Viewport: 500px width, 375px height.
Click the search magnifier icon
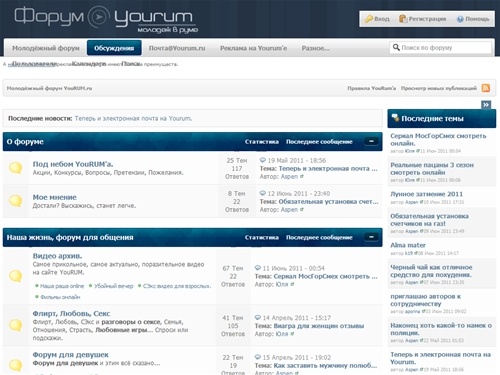coord(396,47)
